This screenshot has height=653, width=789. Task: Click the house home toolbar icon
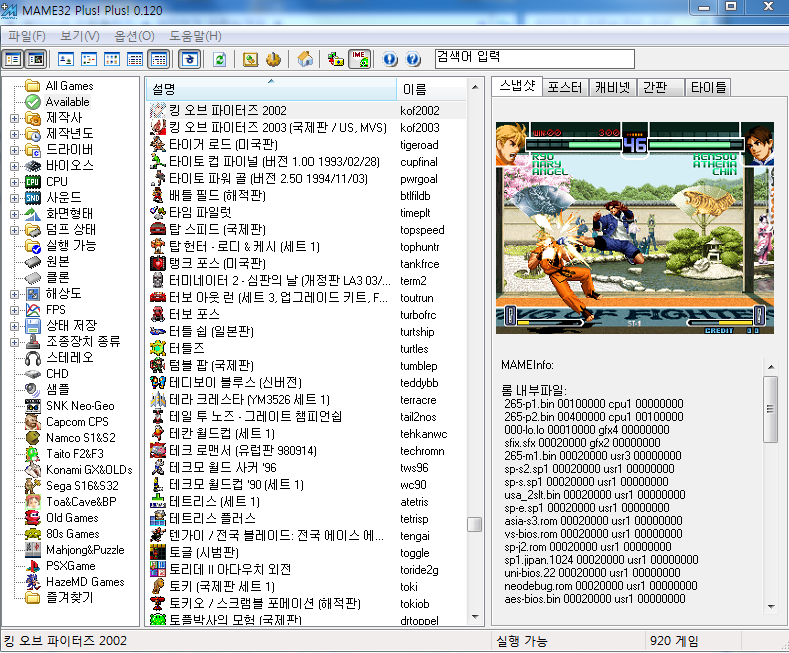[x=305, y=59]
